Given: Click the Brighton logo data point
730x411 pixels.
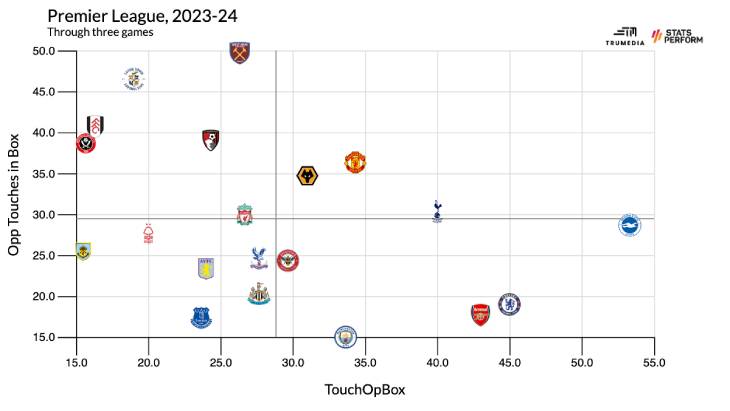Looking at the screenshot, I should tap(628, 225).
